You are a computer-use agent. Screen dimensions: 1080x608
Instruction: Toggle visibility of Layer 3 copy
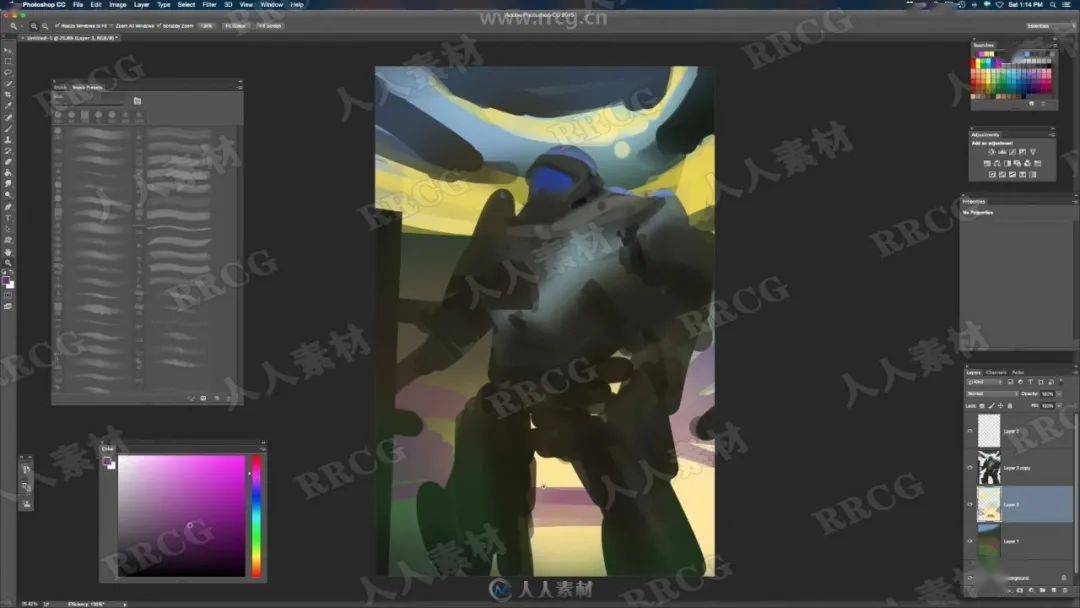[969, 467]
